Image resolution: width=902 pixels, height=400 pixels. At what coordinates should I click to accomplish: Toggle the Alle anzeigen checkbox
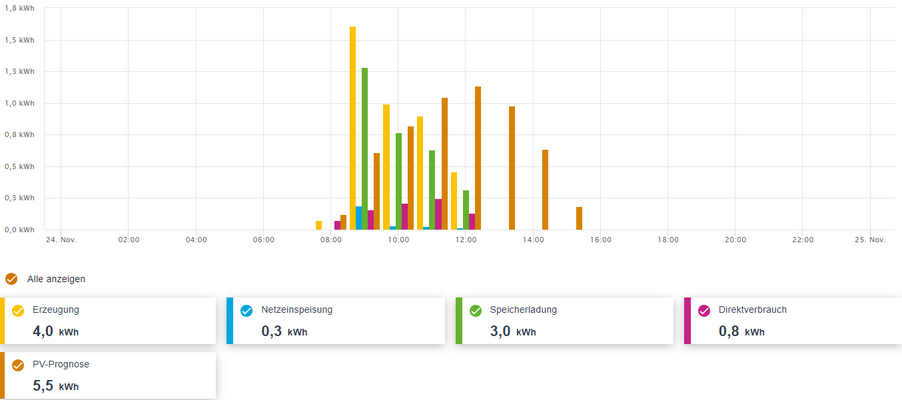click(x=11, y=279)
